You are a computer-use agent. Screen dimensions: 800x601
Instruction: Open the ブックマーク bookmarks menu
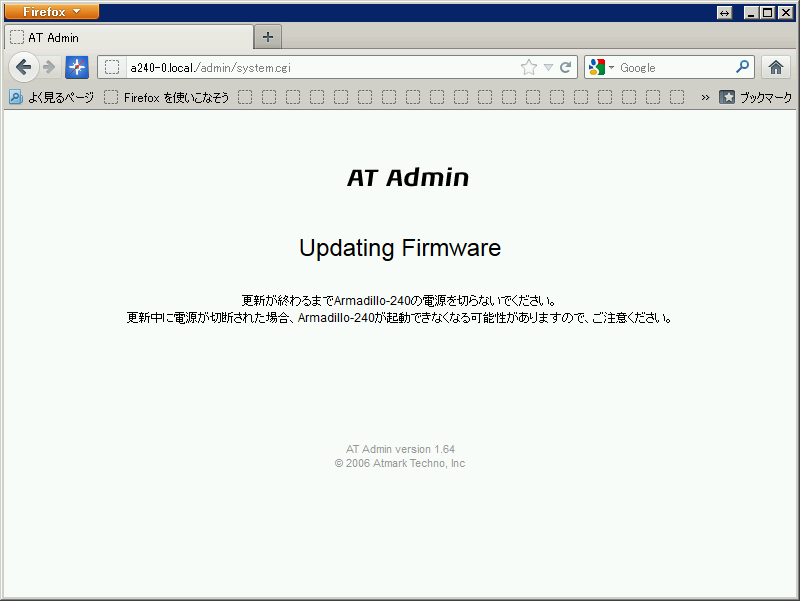click(x=755, y=97)
